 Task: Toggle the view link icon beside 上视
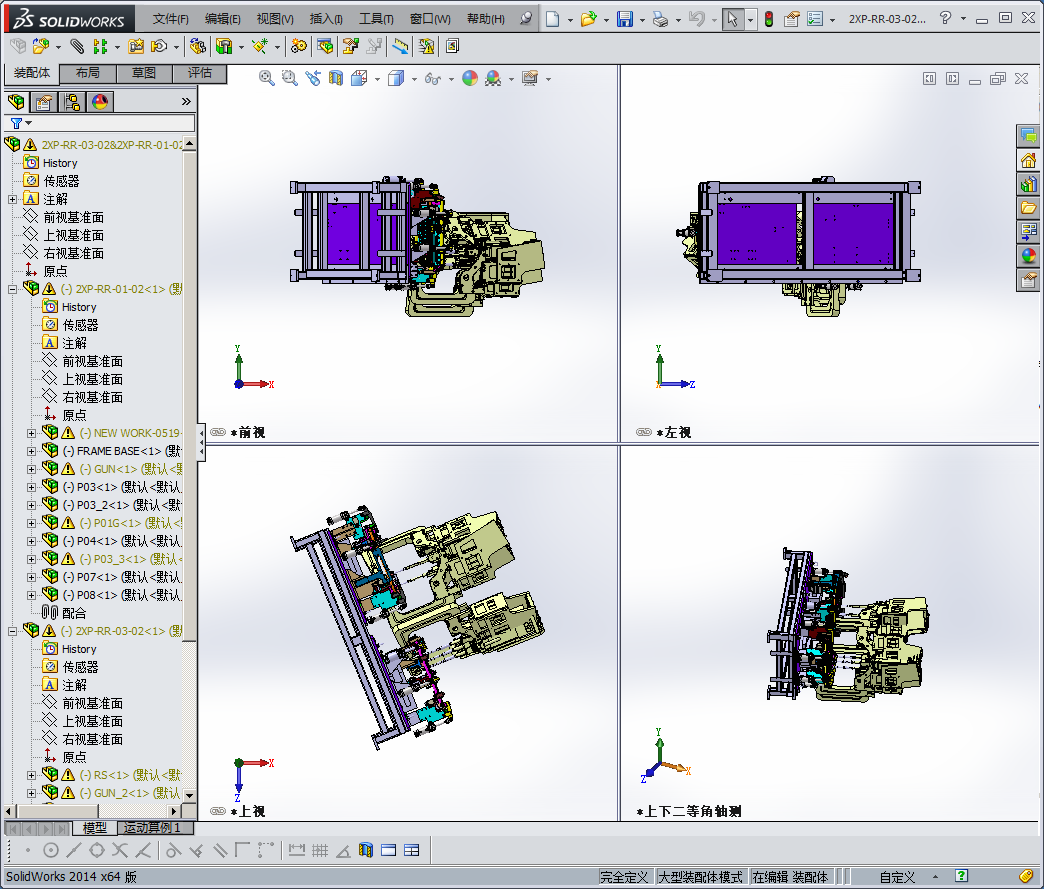218,811
